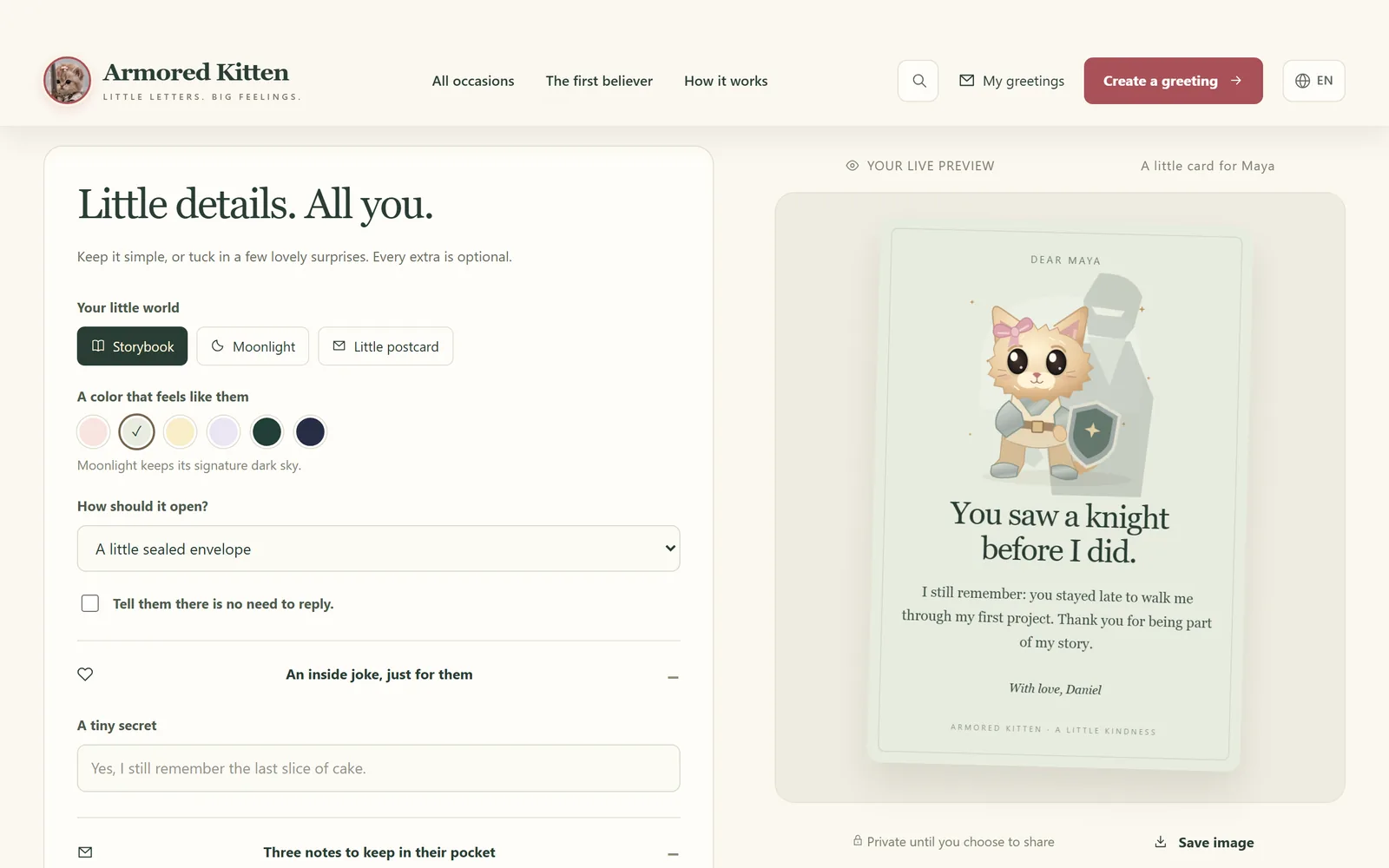Image resolution: width=1389 pixels, height=868 pixels.
Task: Click the envelope icon beside Three notes
Action: [85, 852]
